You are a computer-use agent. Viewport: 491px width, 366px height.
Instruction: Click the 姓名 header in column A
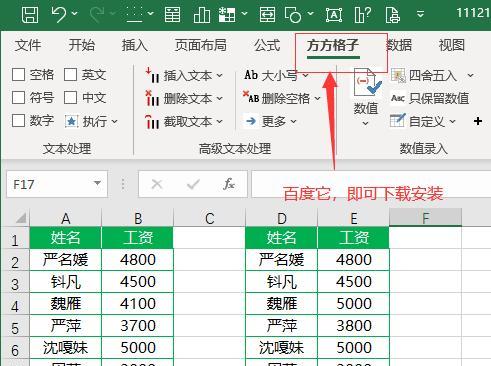coord(65,238)
